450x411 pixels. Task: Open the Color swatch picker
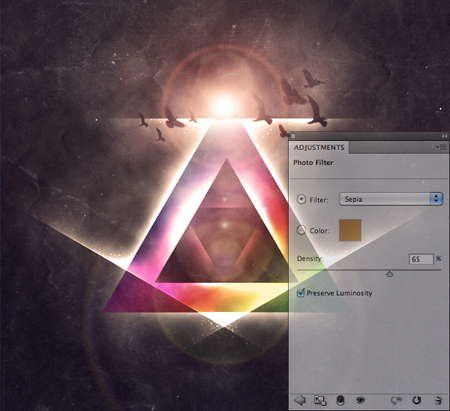coord(350,230)
